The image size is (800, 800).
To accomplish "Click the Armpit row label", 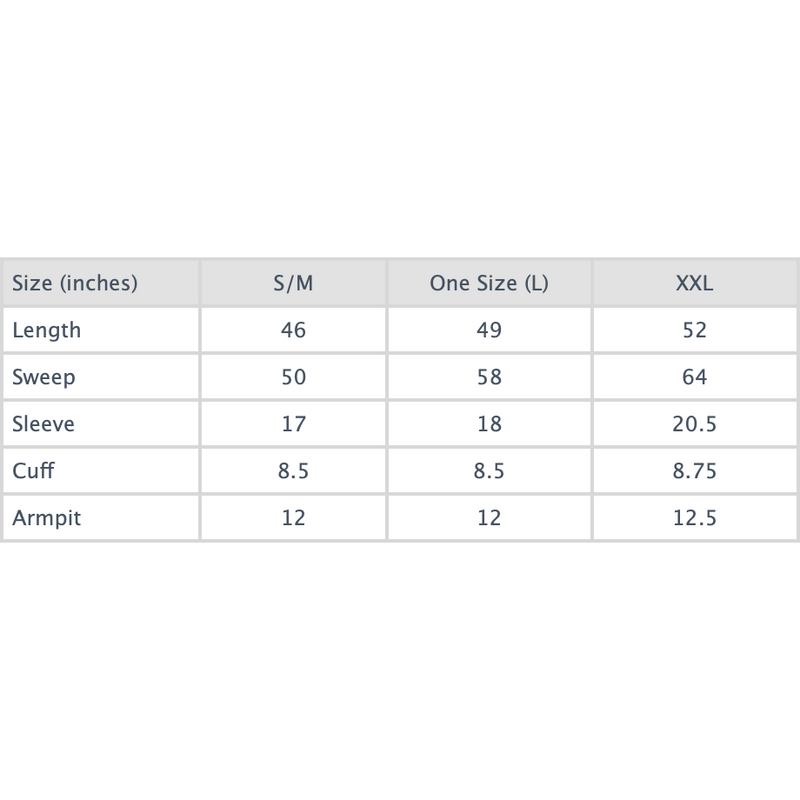I will coord(44,518).
